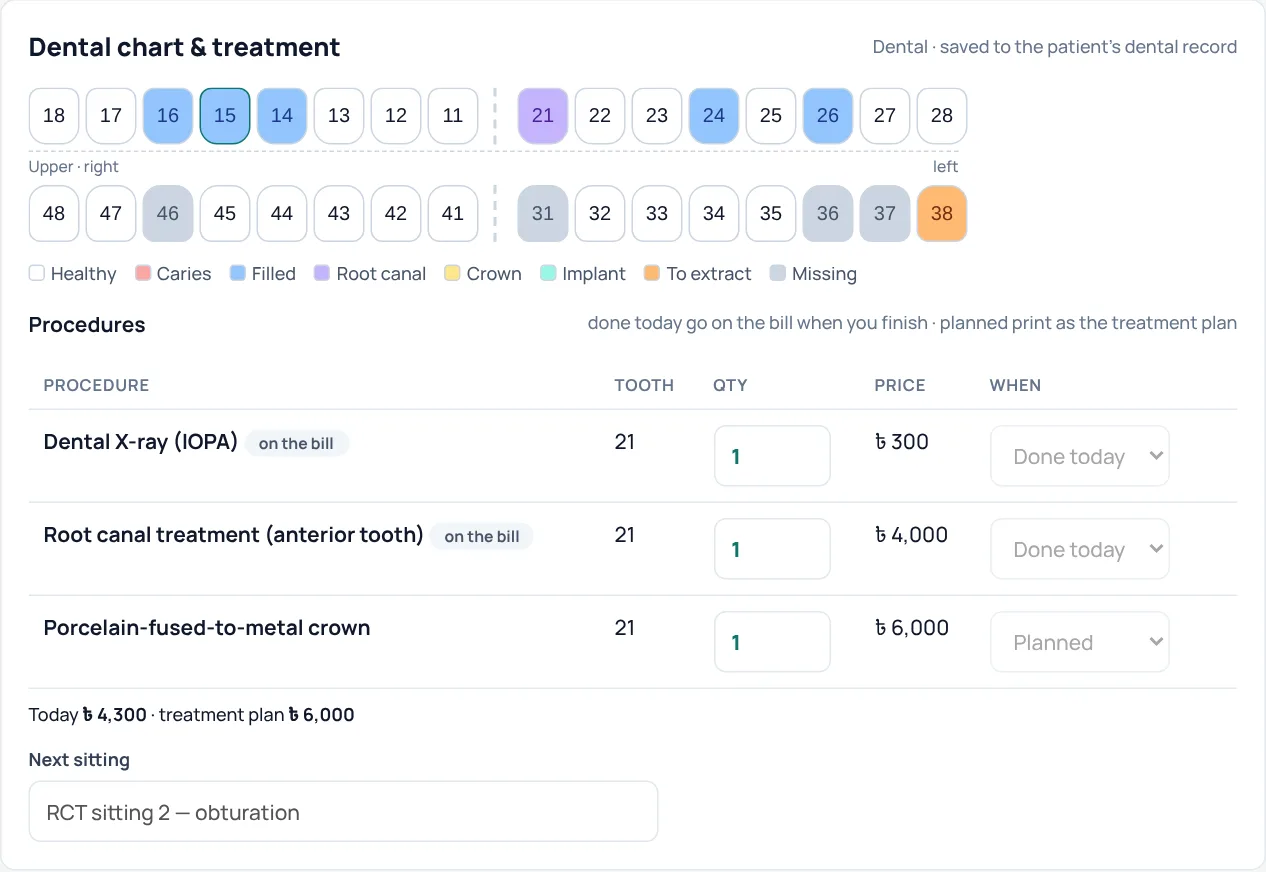
Task: Click tooth 26 in the upper left
Action: point(828,116)
